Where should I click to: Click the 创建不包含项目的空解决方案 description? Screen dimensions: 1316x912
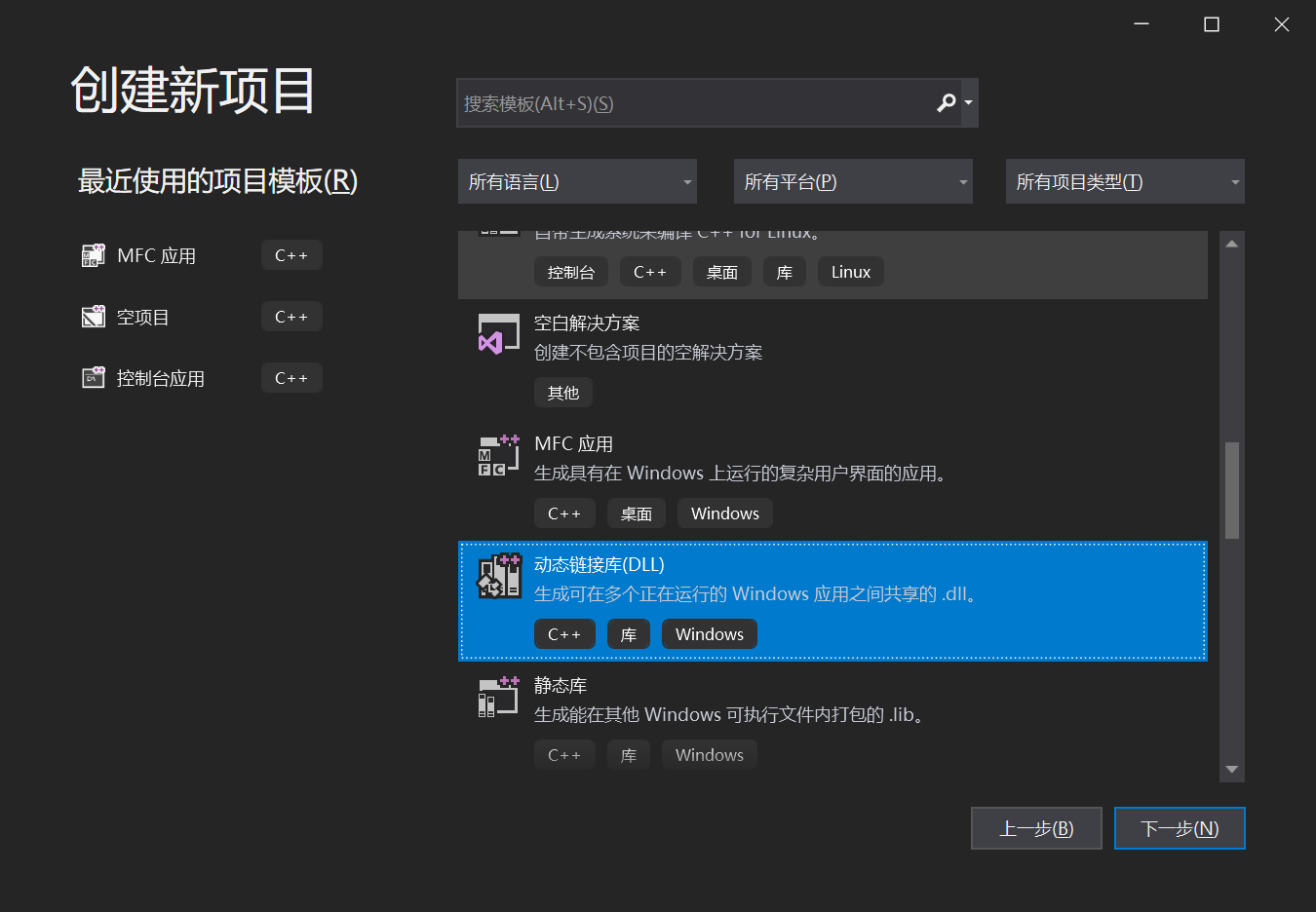[x=648, y=352]
